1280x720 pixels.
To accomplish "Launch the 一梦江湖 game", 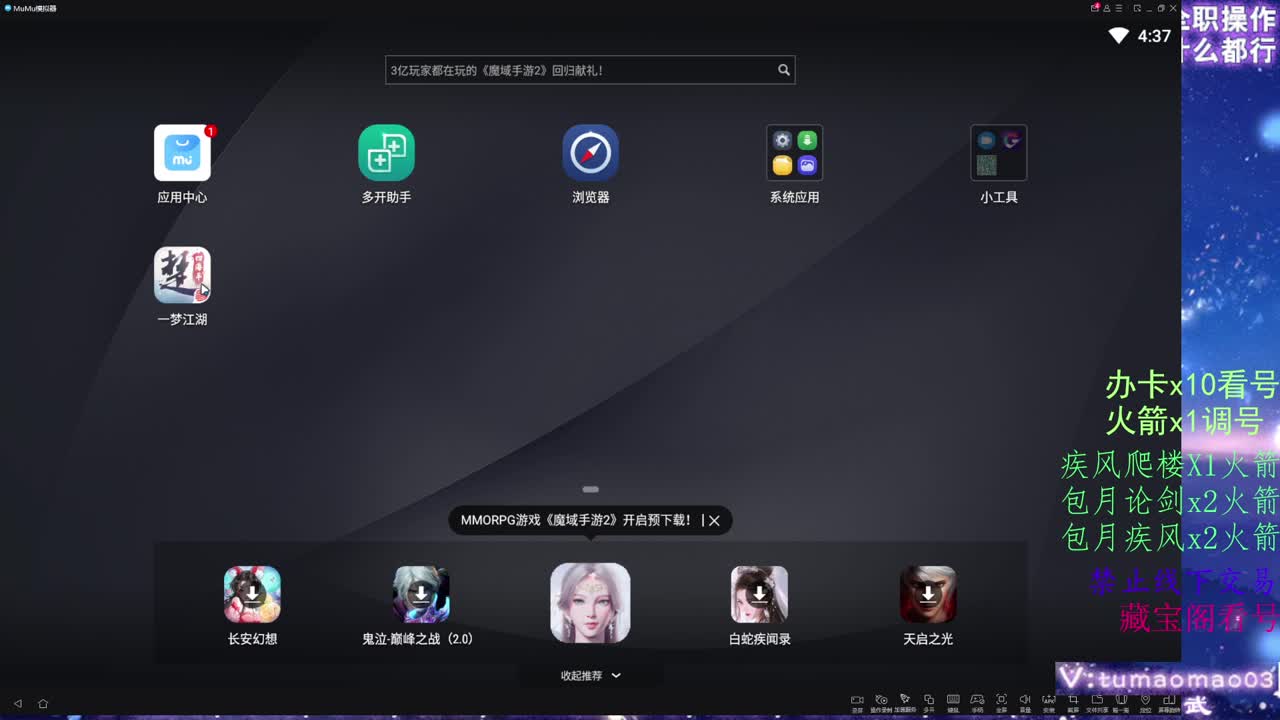I will click(182, 275).
